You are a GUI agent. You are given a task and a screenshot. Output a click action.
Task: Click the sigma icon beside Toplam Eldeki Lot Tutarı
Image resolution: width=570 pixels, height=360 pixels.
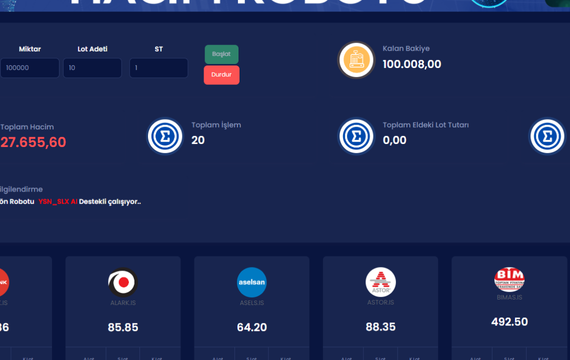[356, 136]
